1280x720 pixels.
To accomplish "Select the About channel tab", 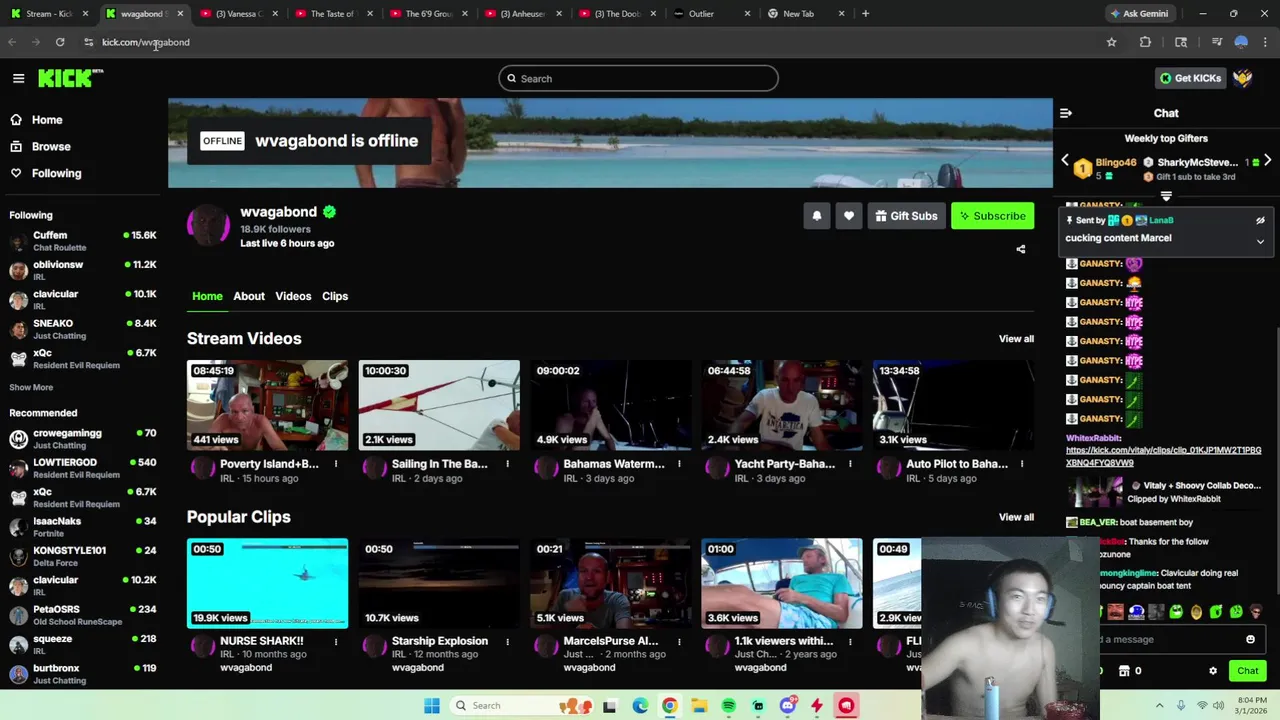I will click(x=249, y=296).
